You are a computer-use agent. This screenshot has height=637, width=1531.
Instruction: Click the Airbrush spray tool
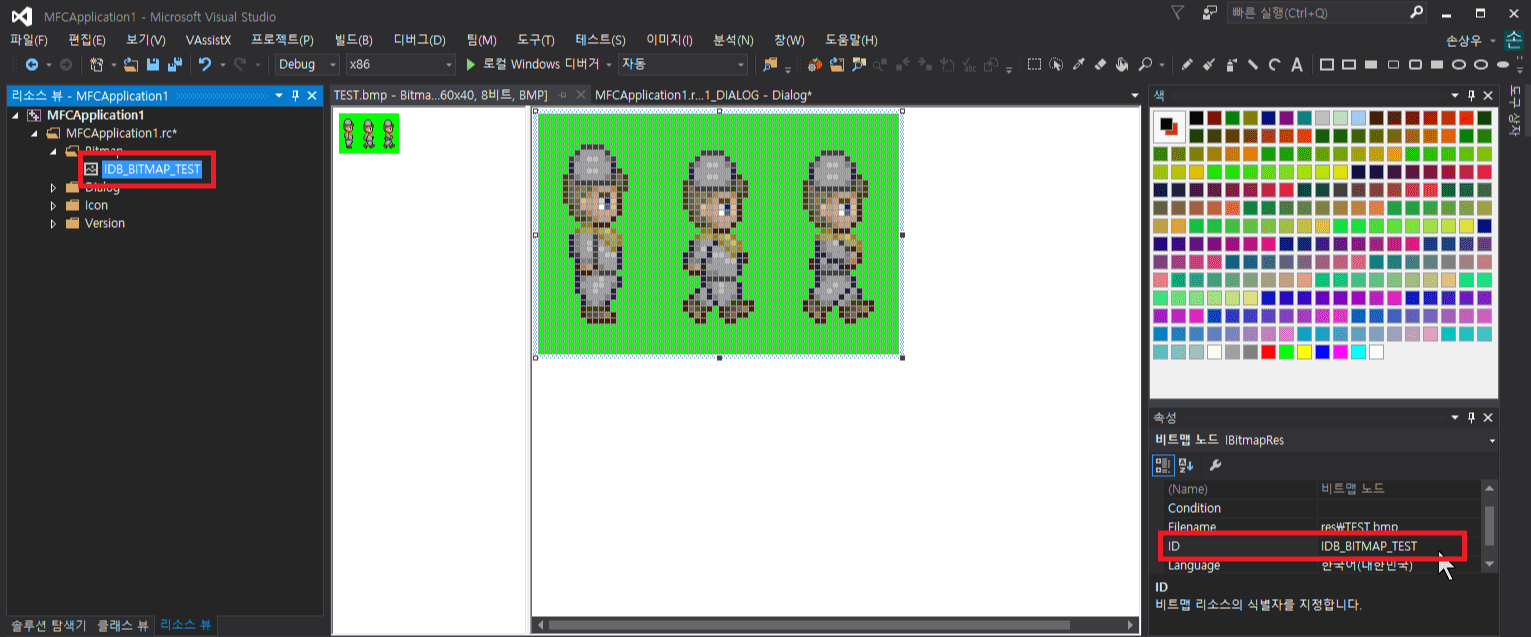point(1231,65)
